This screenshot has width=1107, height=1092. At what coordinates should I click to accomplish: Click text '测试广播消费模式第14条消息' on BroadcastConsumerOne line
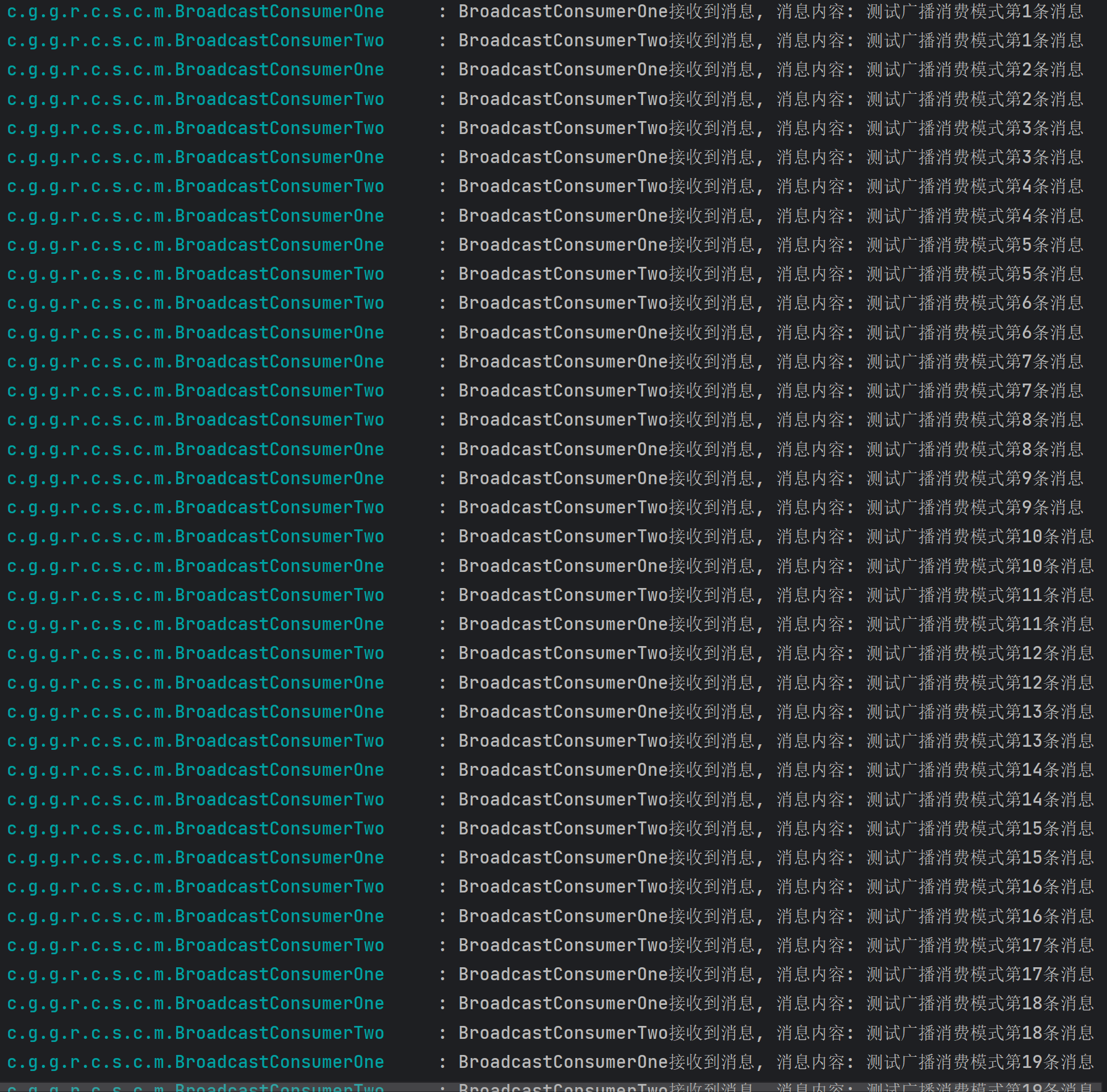click(979, 770)
